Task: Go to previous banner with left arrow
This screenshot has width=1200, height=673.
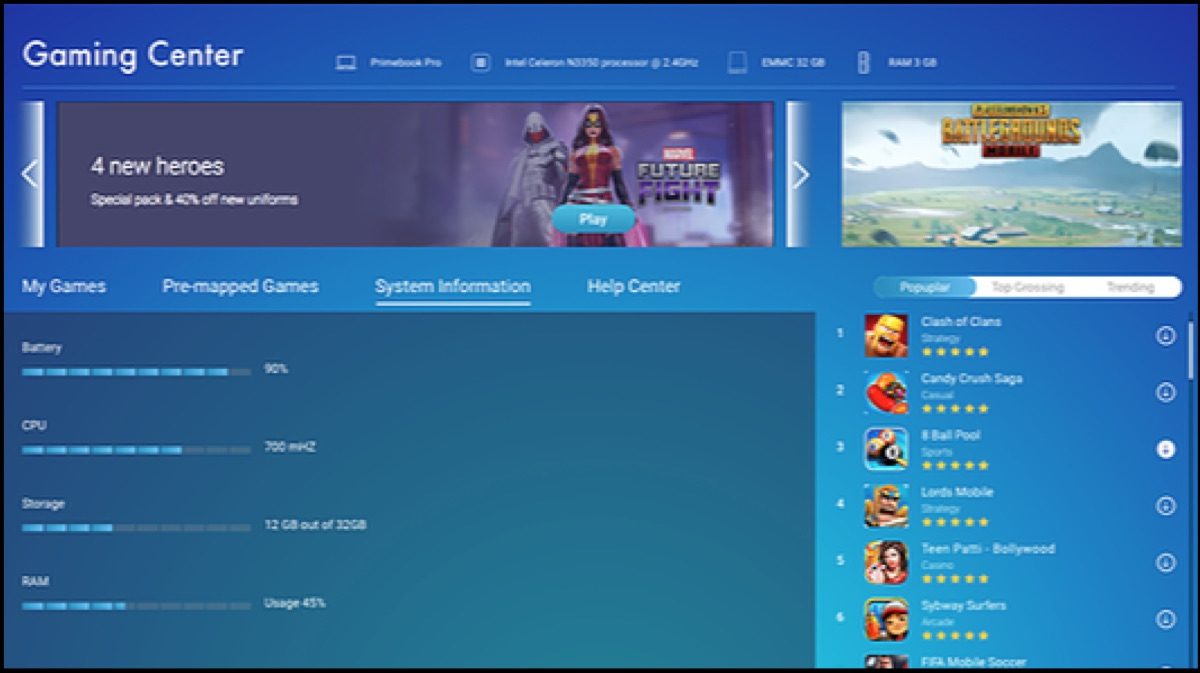Action: coord(30,174)
